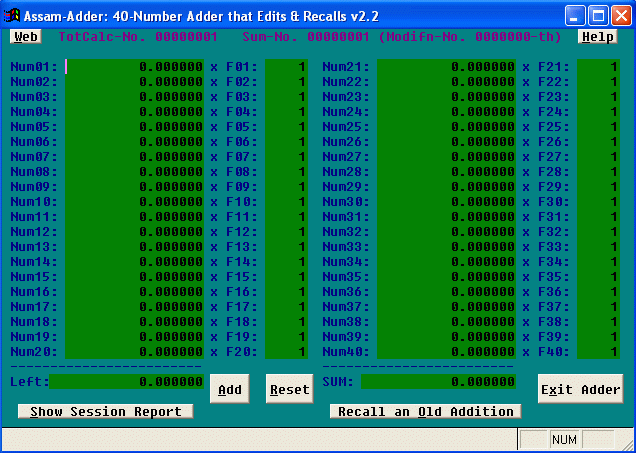This screenshot has height=453, width=636.
Task: Click the F28 factor field
Action: [x=598, y=172]
